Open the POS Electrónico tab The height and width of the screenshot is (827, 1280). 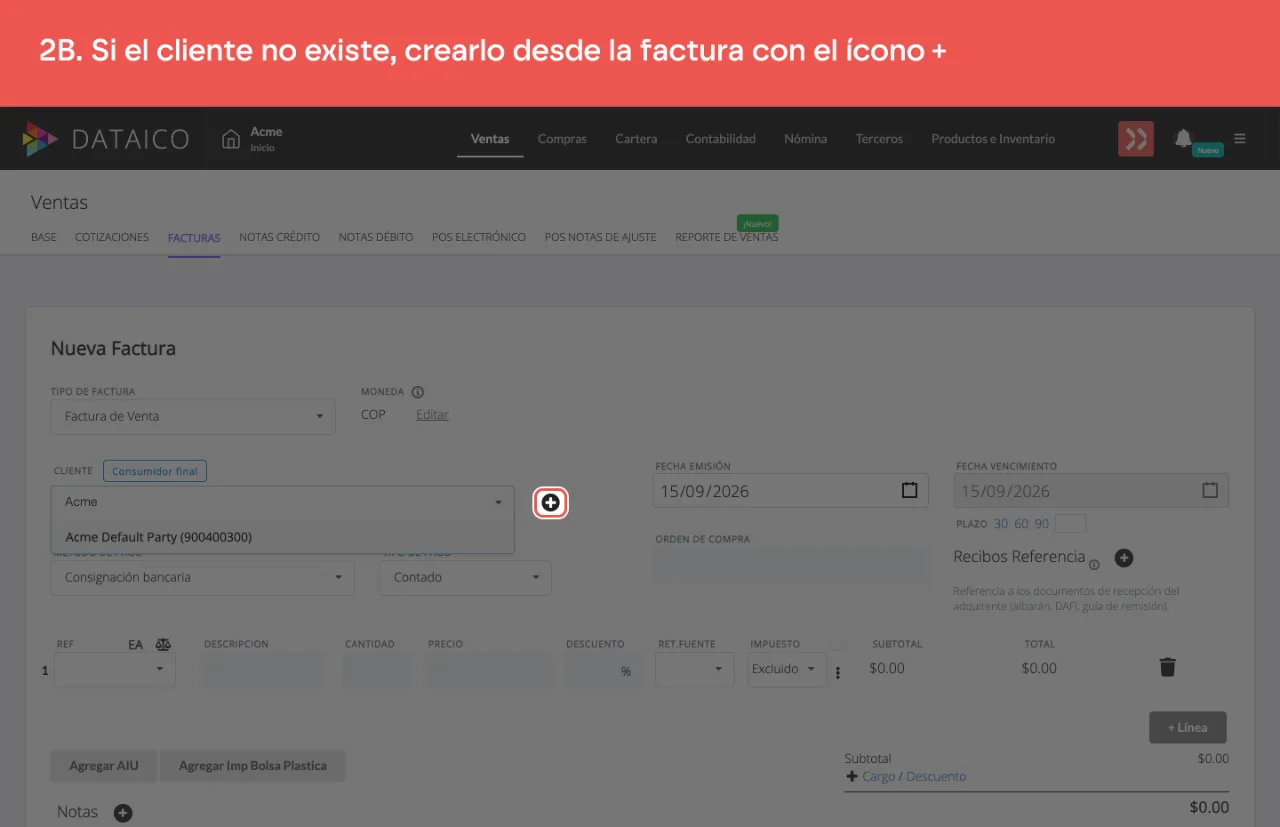point(479,238)
